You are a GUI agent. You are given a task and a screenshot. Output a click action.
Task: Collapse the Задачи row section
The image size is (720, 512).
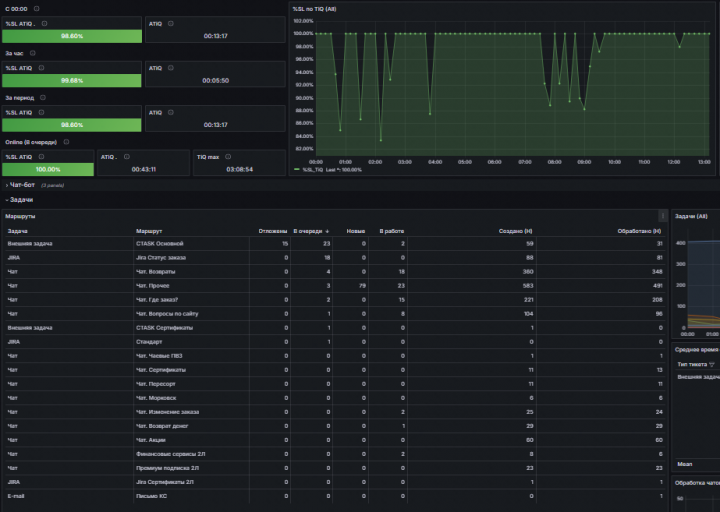pyautogui.click(x=19, y=200)
